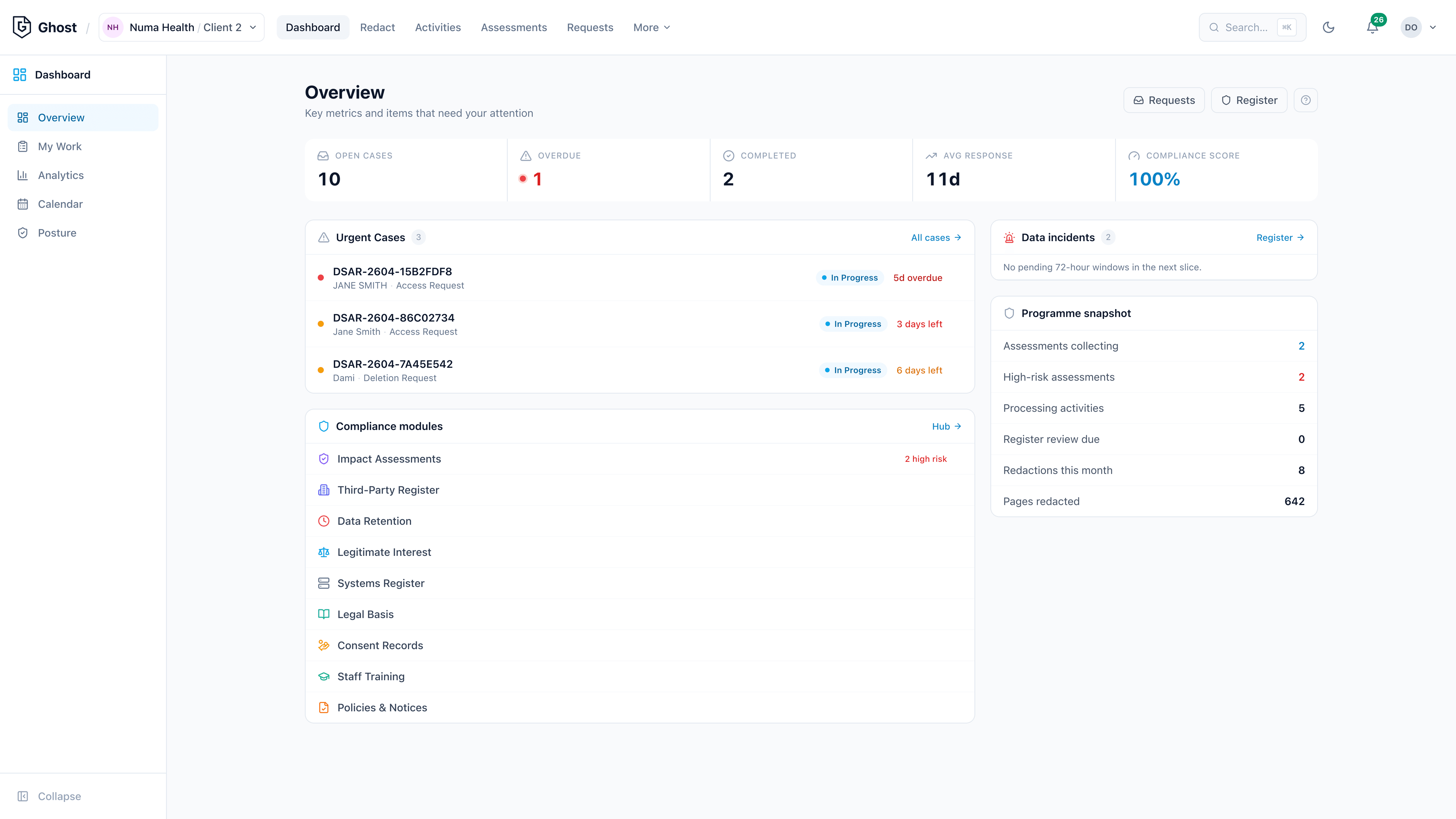
Task: Open the Assessments tab
Action: coord(514,27)
